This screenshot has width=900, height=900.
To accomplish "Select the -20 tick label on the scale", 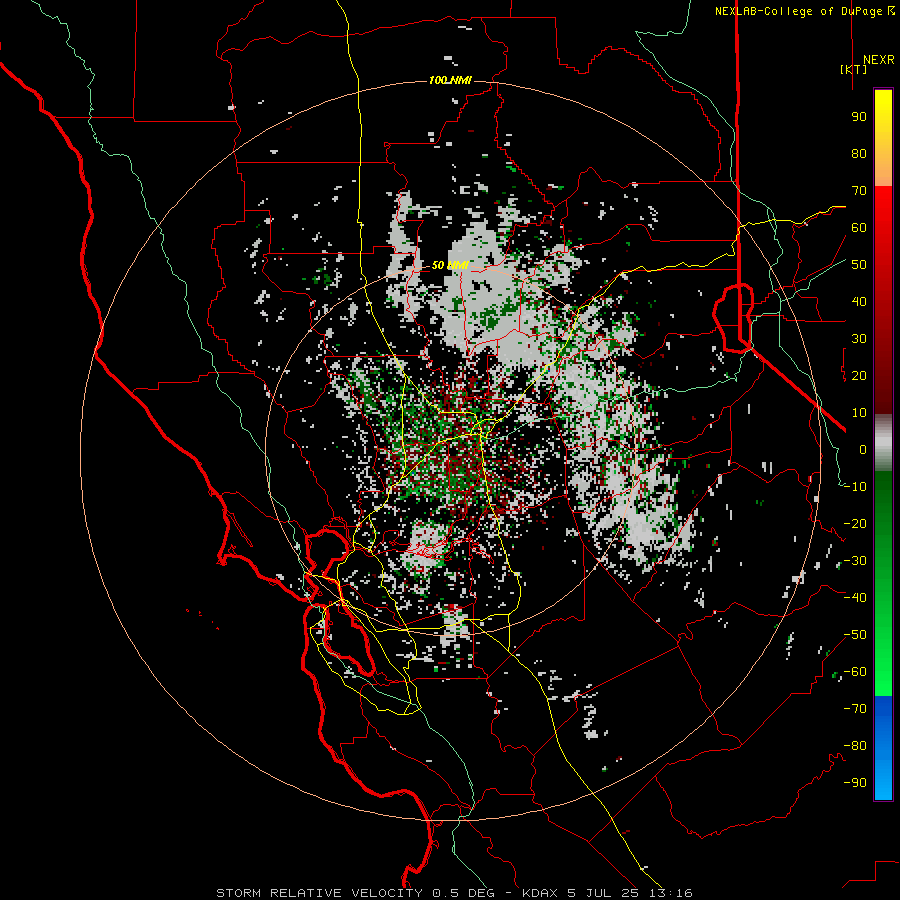I will point(855,524).
